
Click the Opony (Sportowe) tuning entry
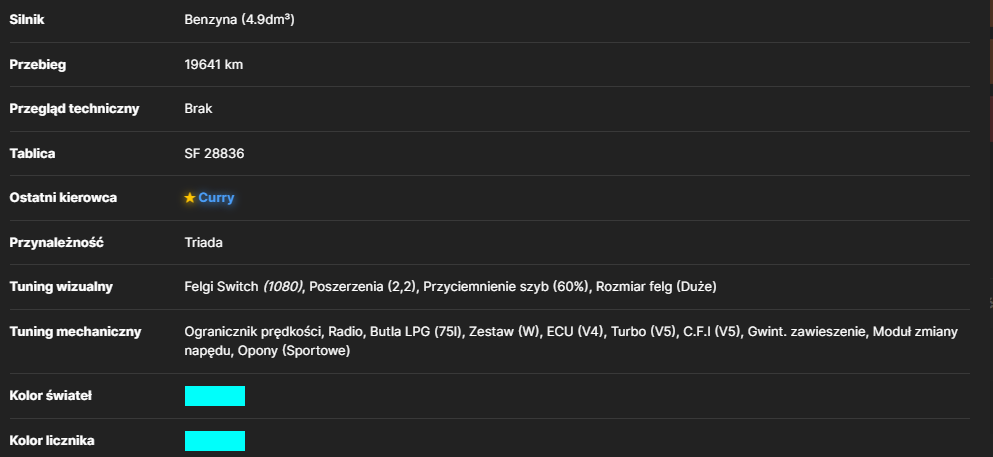pyautogui.click(x=294, y=351)
